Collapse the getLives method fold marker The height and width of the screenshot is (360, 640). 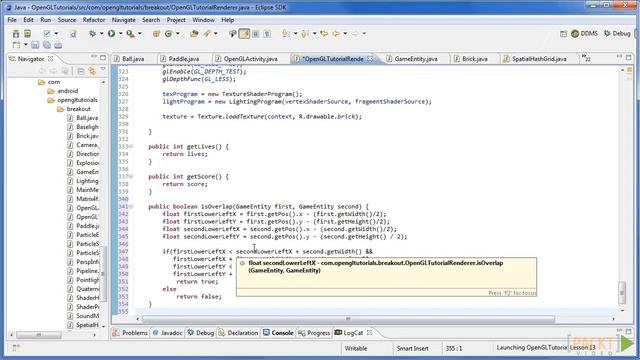131,147
